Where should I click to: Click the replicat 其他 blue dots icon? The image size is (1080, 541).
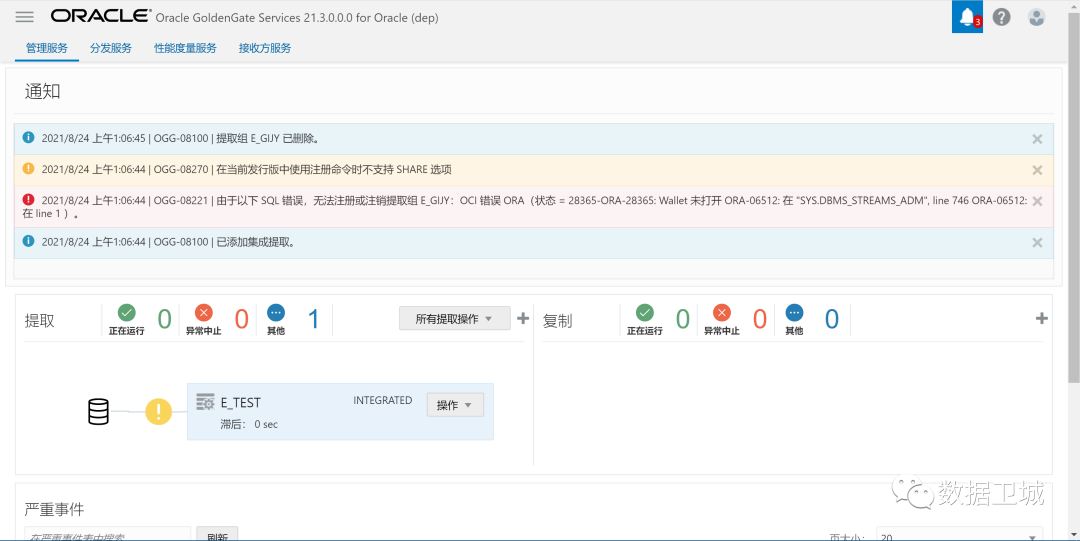794,314
